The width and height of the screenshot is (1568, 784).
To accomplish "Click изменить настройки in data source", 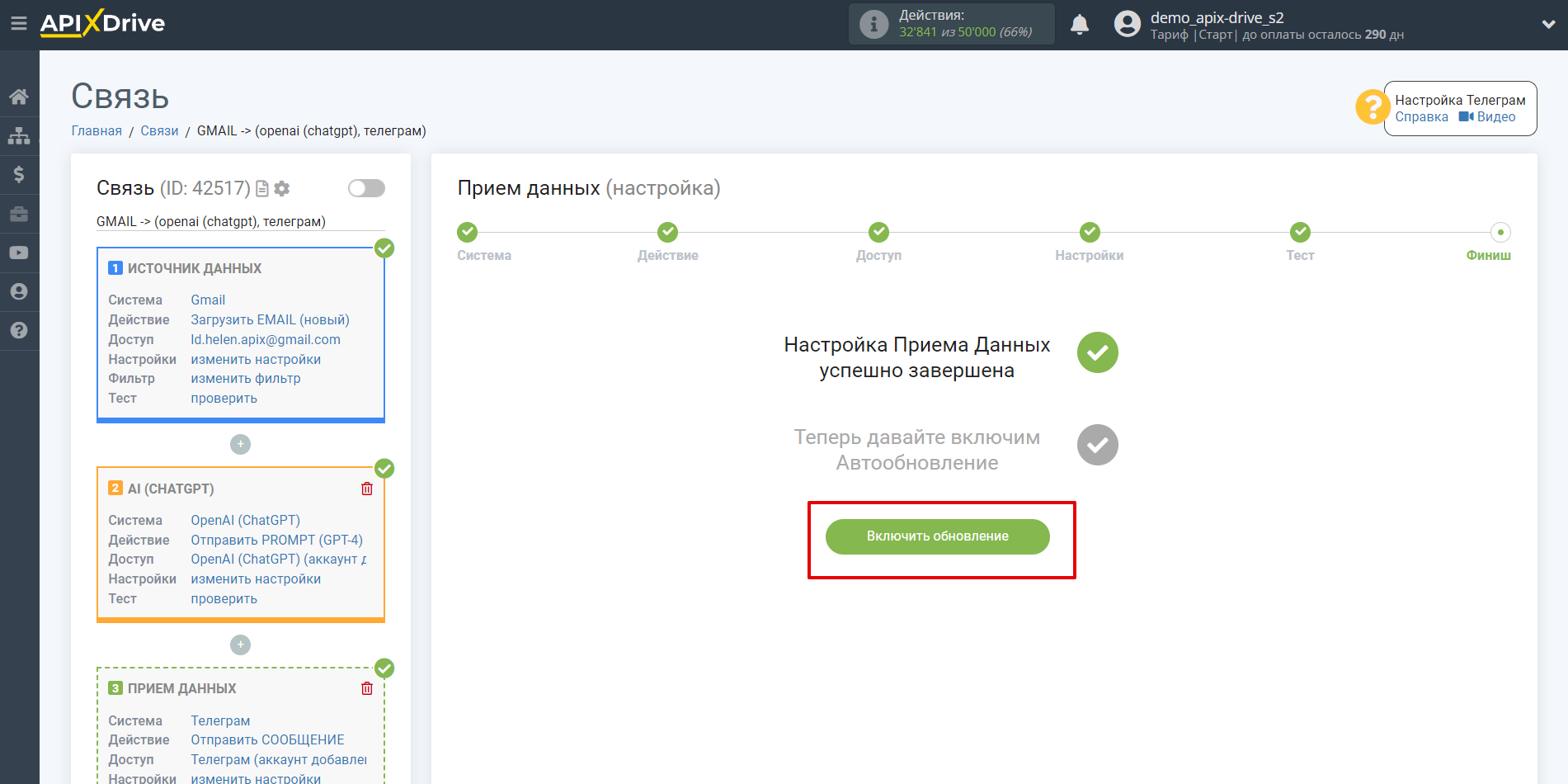I will pyautogui.click(x=256, y=359).
